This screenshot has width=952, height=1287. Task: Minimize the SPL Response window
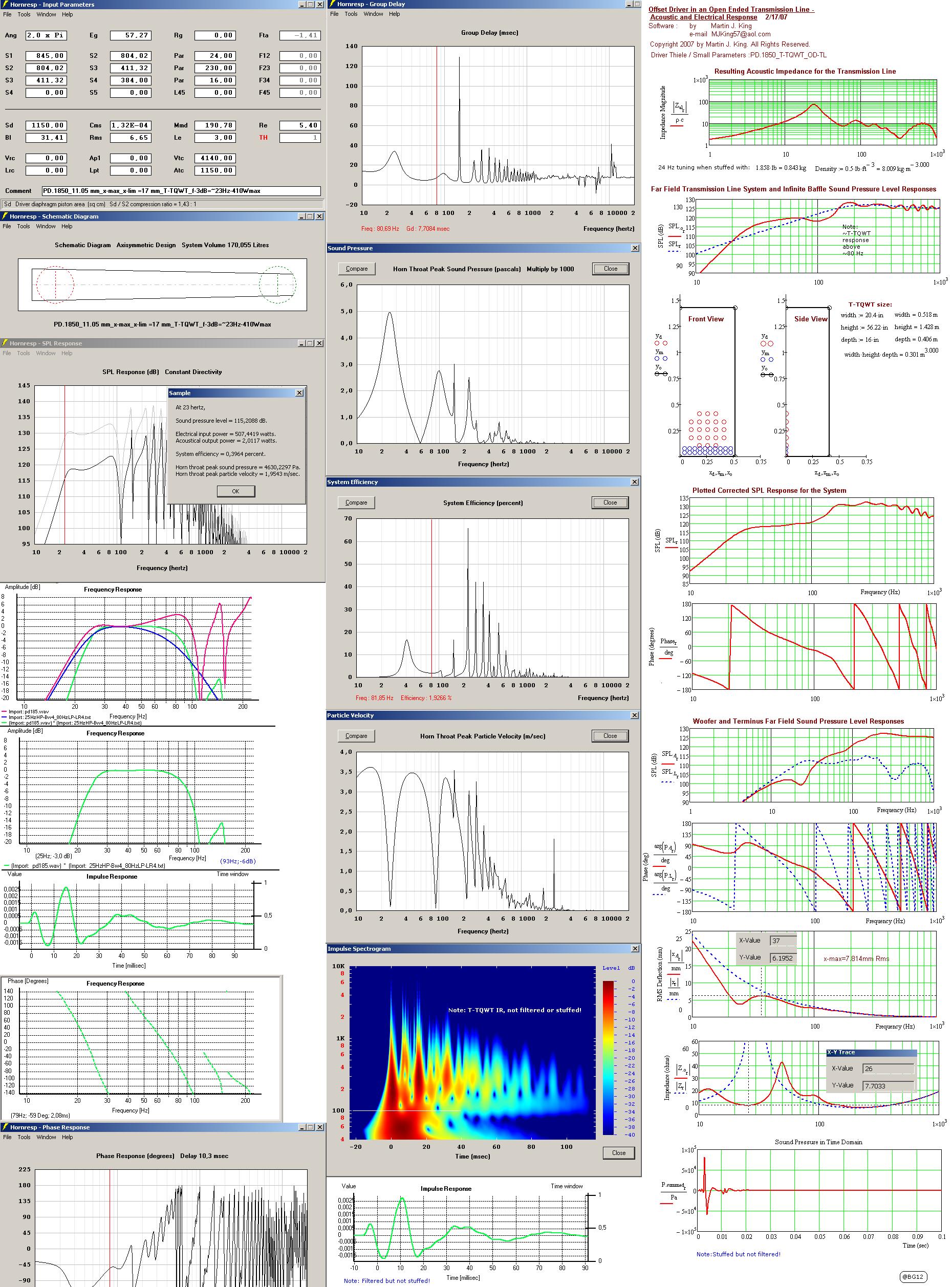[302, 343]
